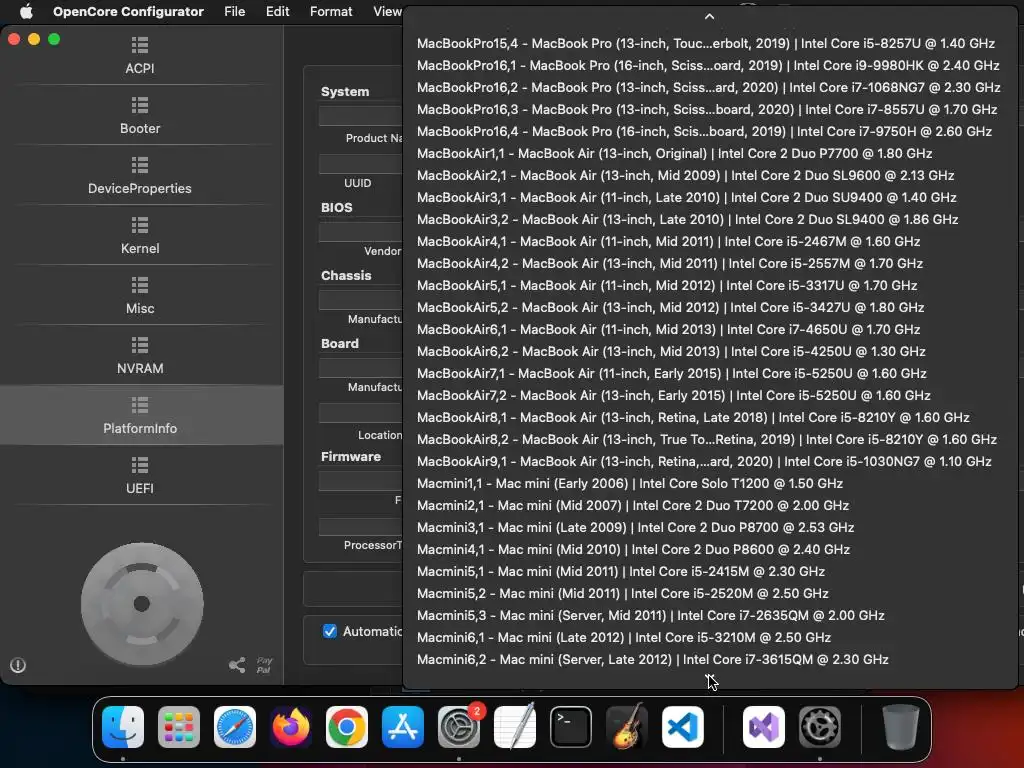Select MacBookAir5,1 i5-3317U model
The width and height of the screenshot is (1024, 768).
710,285
